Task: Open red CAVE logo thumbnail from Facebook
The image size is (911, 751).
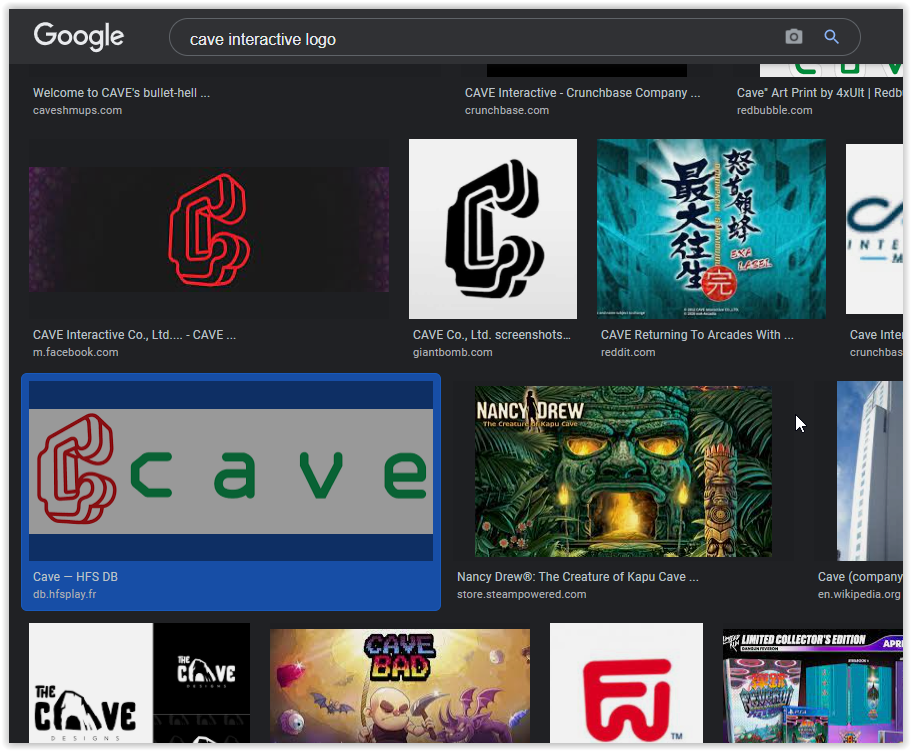Action: (209, 229)
